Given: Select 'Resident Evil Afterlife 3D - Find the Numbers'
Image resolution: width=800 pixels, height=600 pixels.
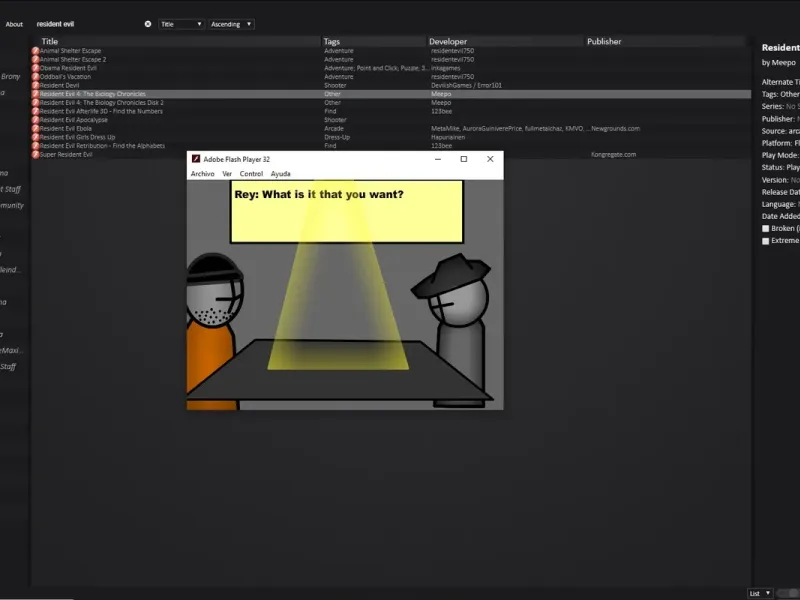Looking at the screenshot, I should [x=391, y=111].
